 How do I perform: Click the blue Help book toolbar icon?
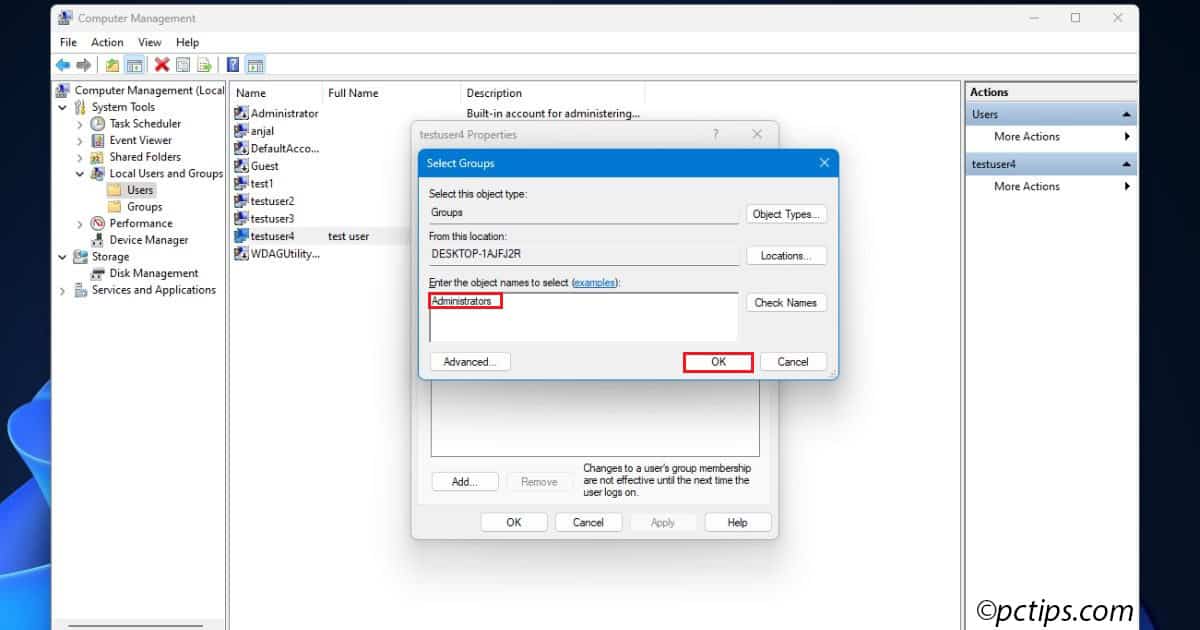coord(233,65)
